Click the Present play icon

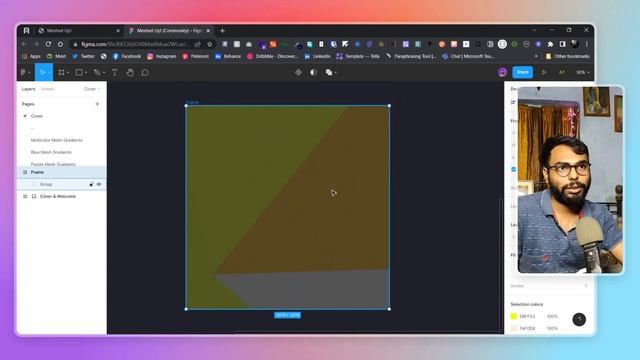pyautogui.click(x=544, y=72)
